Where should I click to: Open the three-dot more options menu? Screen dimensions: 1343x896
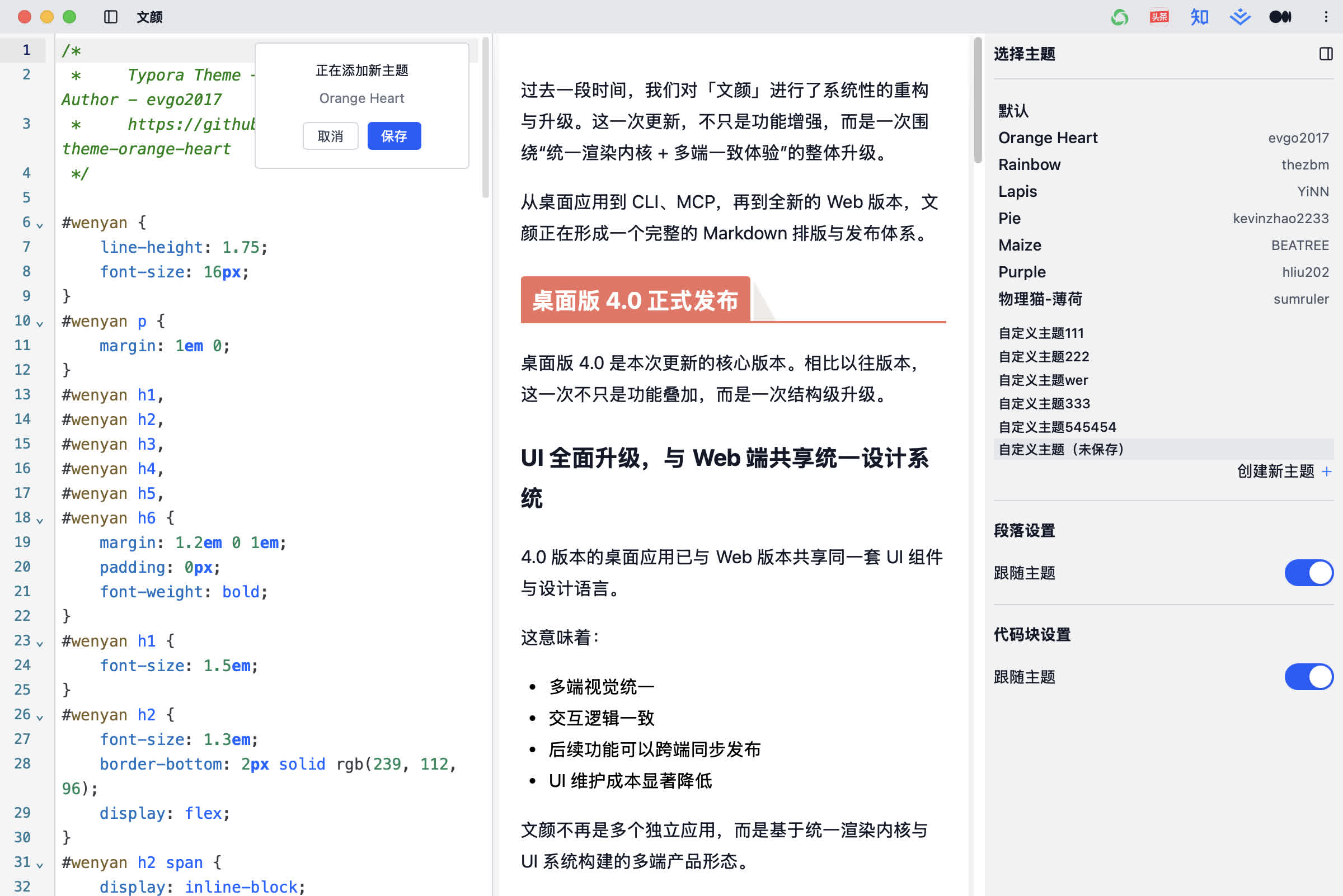point(1326,17)
